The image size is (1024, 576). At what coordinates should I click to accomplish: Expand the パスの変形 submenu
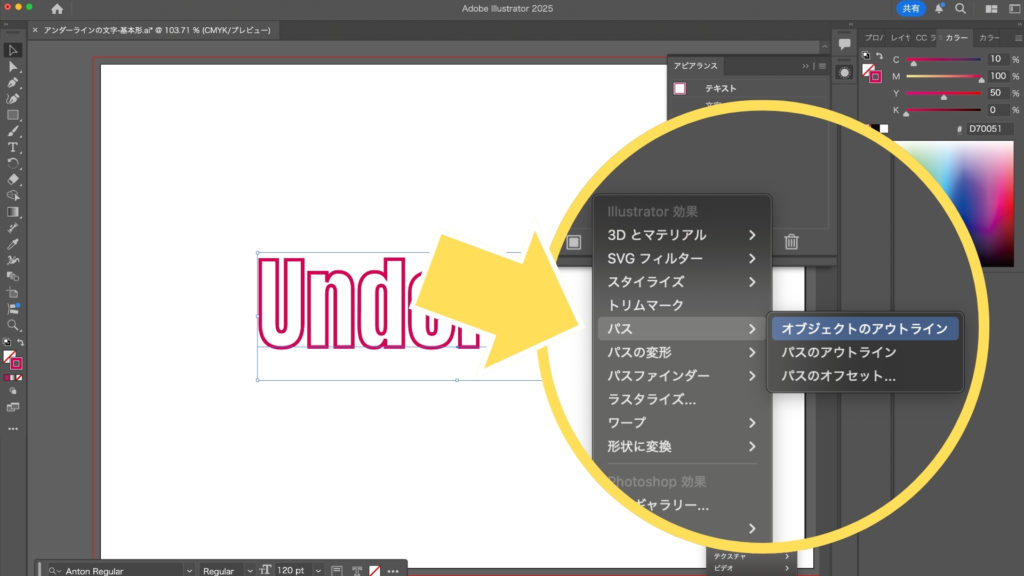tap(682, 352)
